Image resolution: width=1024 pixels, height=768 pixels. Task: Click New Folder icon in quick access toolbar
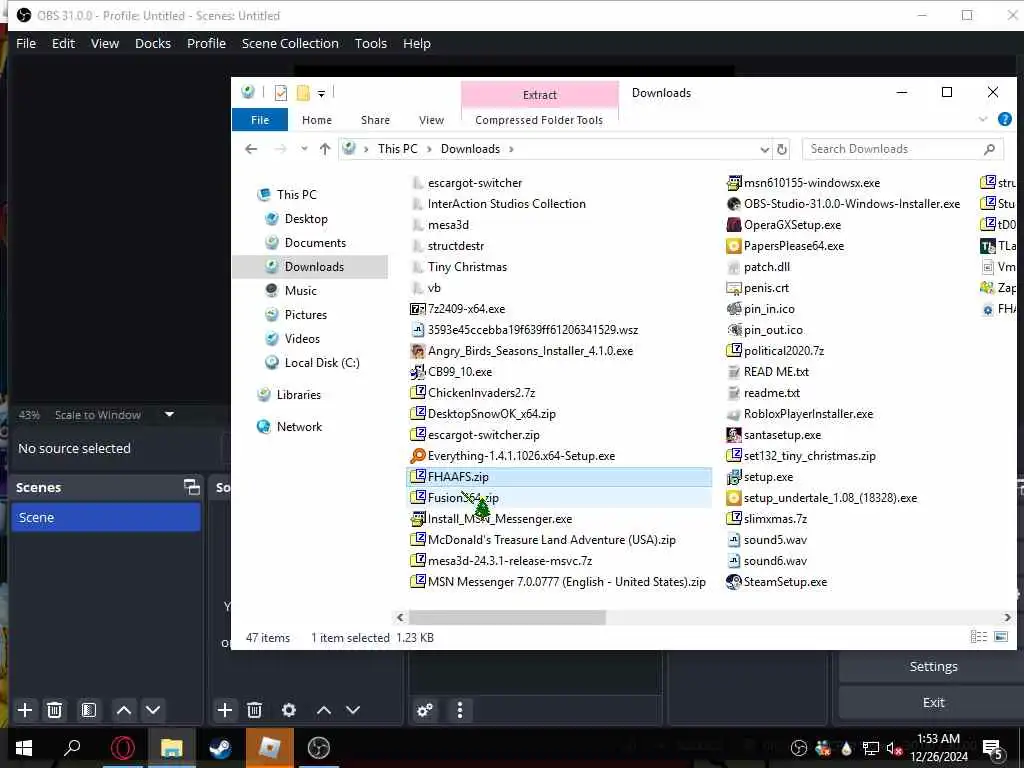coord(303,93)
